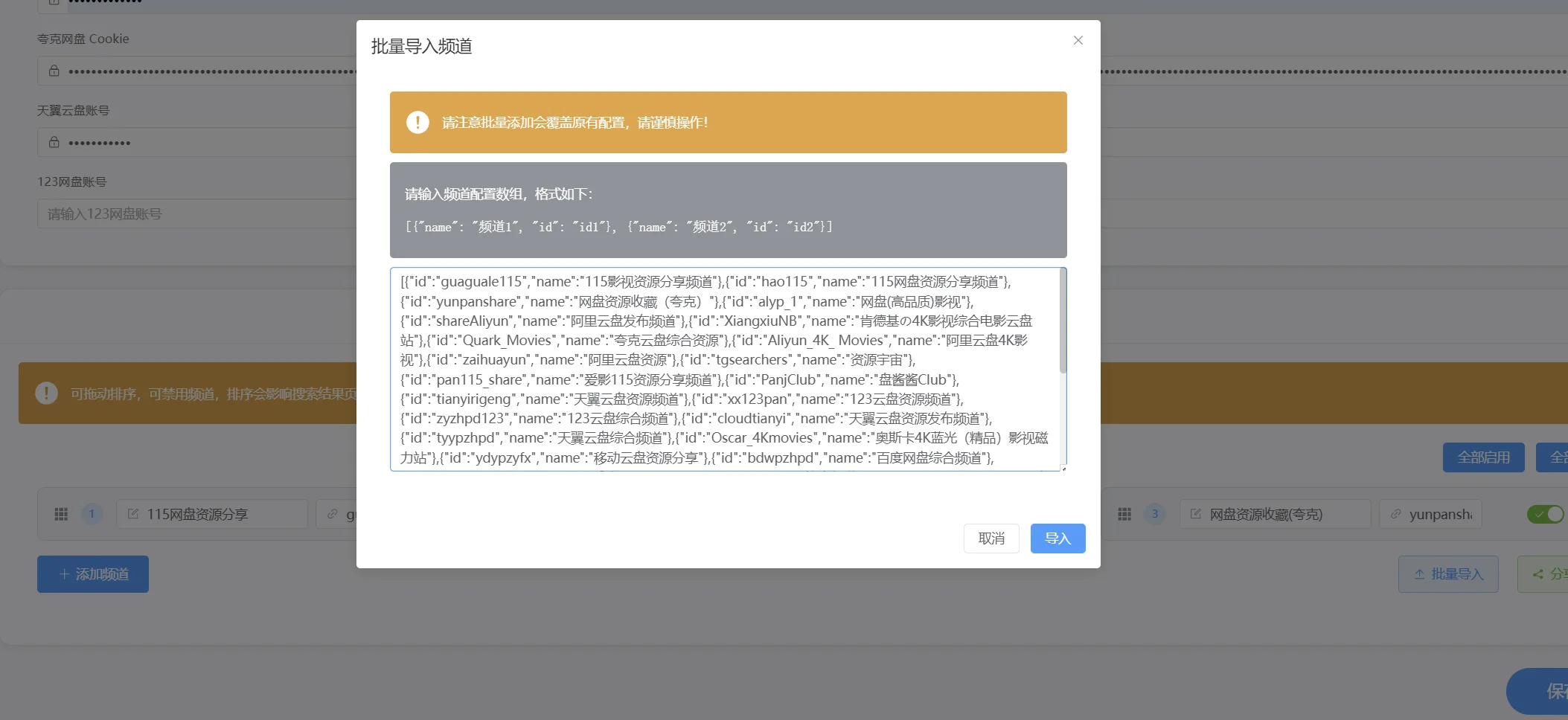Click the lock icon in 天翼云盘账号 field
This screenshot has width=1568, height=720.
[54, 142]
